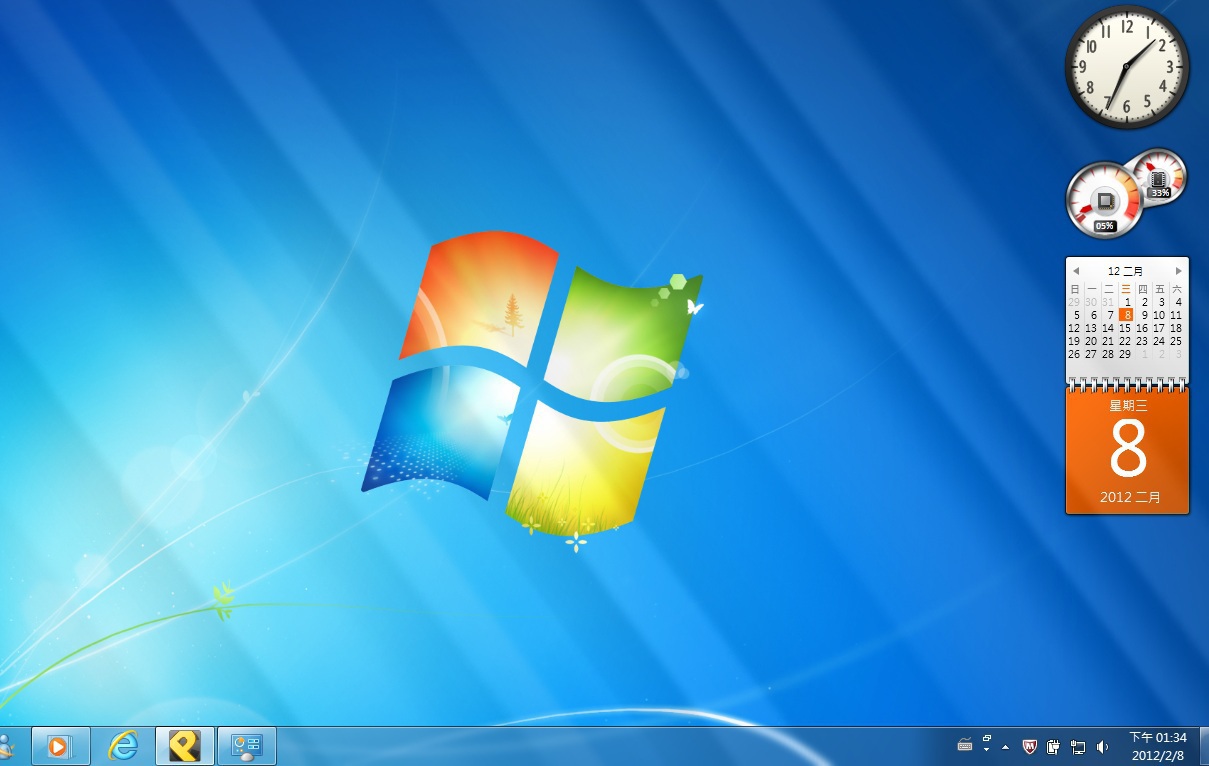Image resolution: width=1209 pixels, height=766 pixels.
Task: Select date 15 in the calendar grid
Action: [1127, 327]
